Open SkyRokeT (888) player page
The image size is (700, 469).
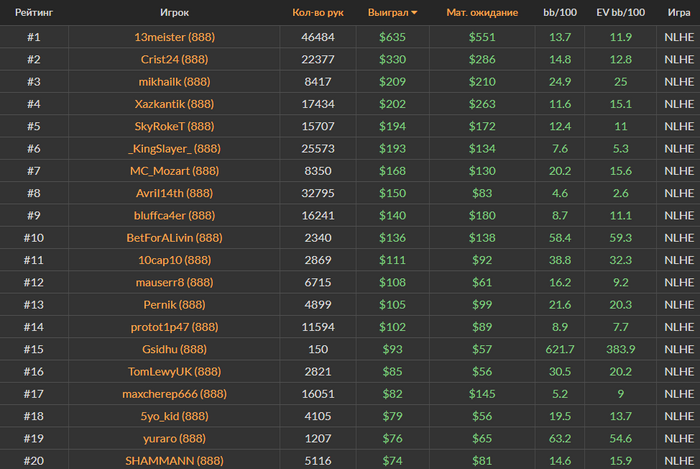click(x=175, y=126)
